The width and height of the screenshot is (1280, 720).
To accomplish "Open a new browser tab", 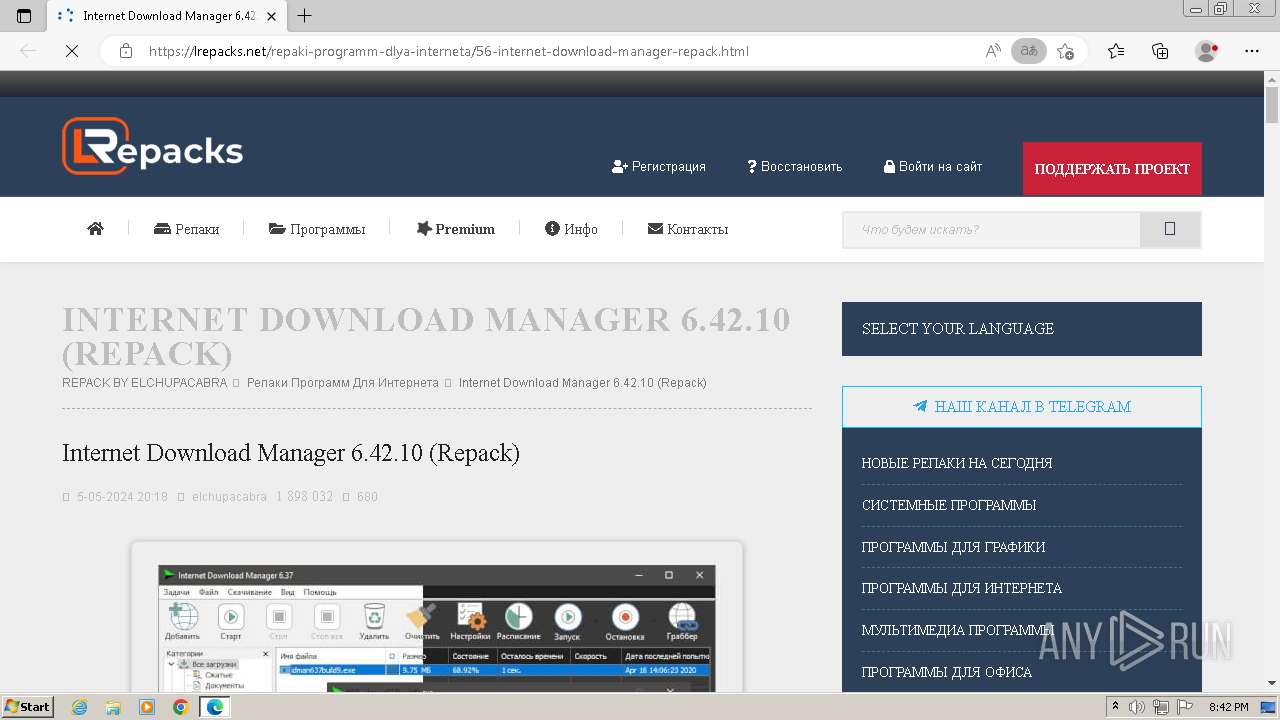I will (x=305, y=16).
